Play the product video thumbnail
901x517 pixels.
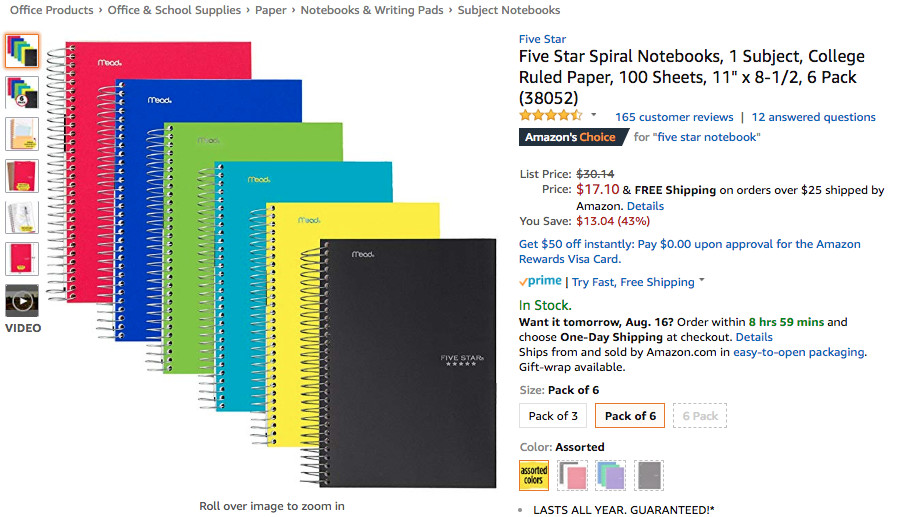22,300
